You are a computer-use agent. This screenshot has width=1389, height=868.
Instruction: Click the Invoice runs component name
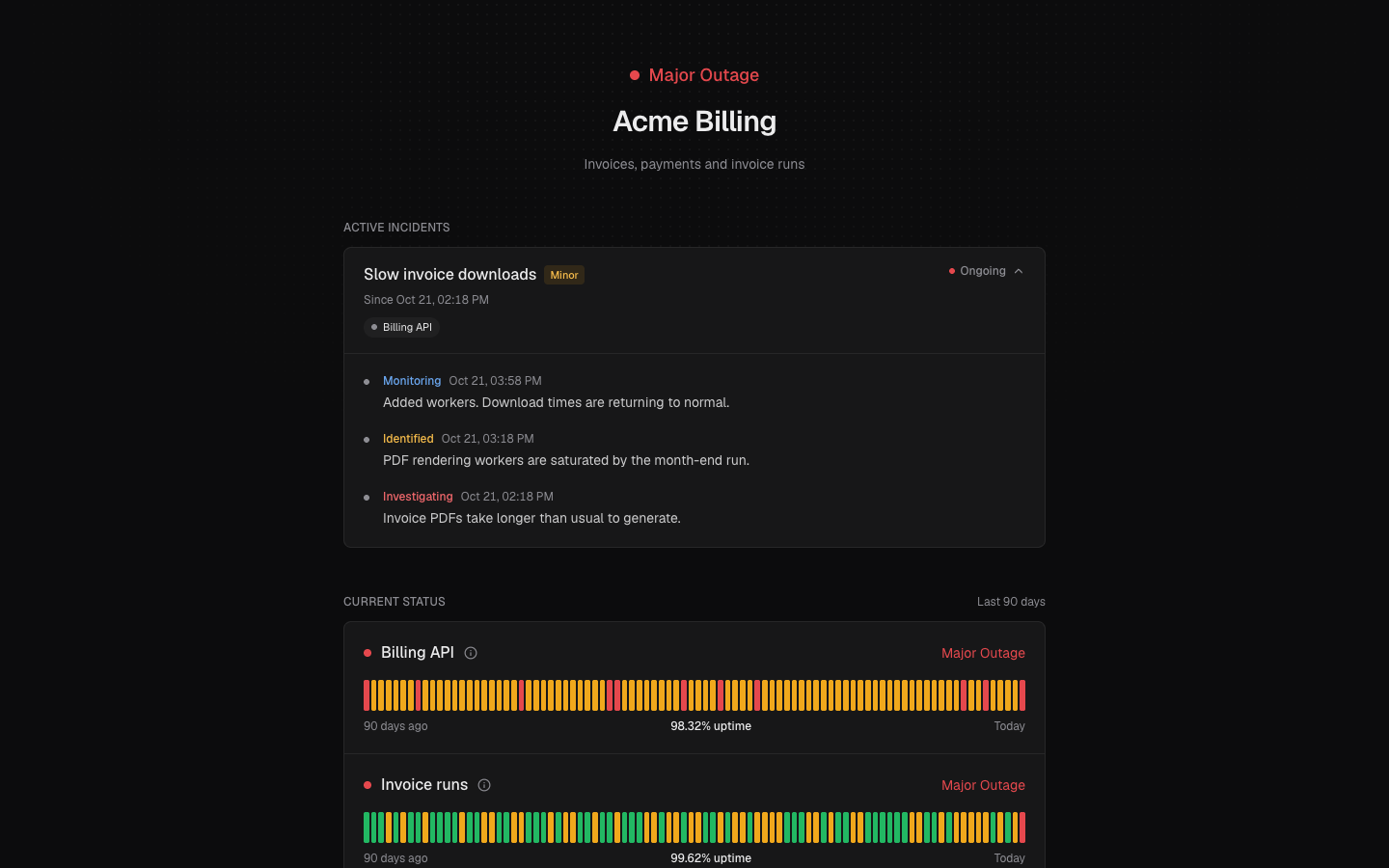tap(424, 785)
